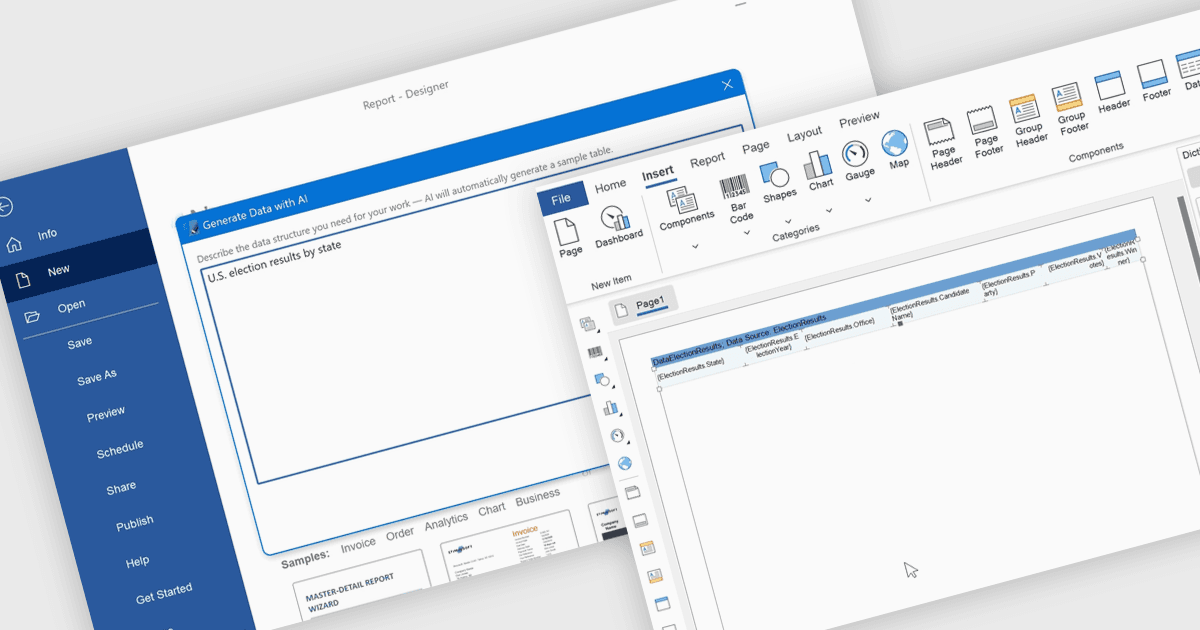
Task: Filter samples by Analytics
Action: point(446,521)
